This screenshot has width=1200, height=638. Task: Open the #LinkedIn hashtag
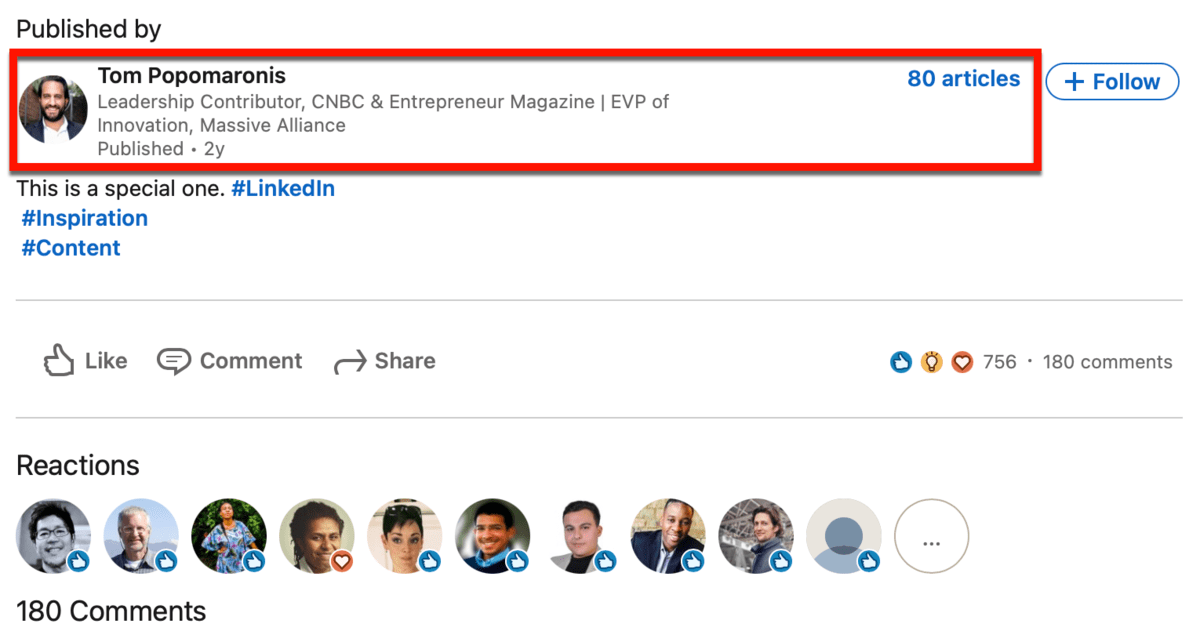(x=283, y=189)
